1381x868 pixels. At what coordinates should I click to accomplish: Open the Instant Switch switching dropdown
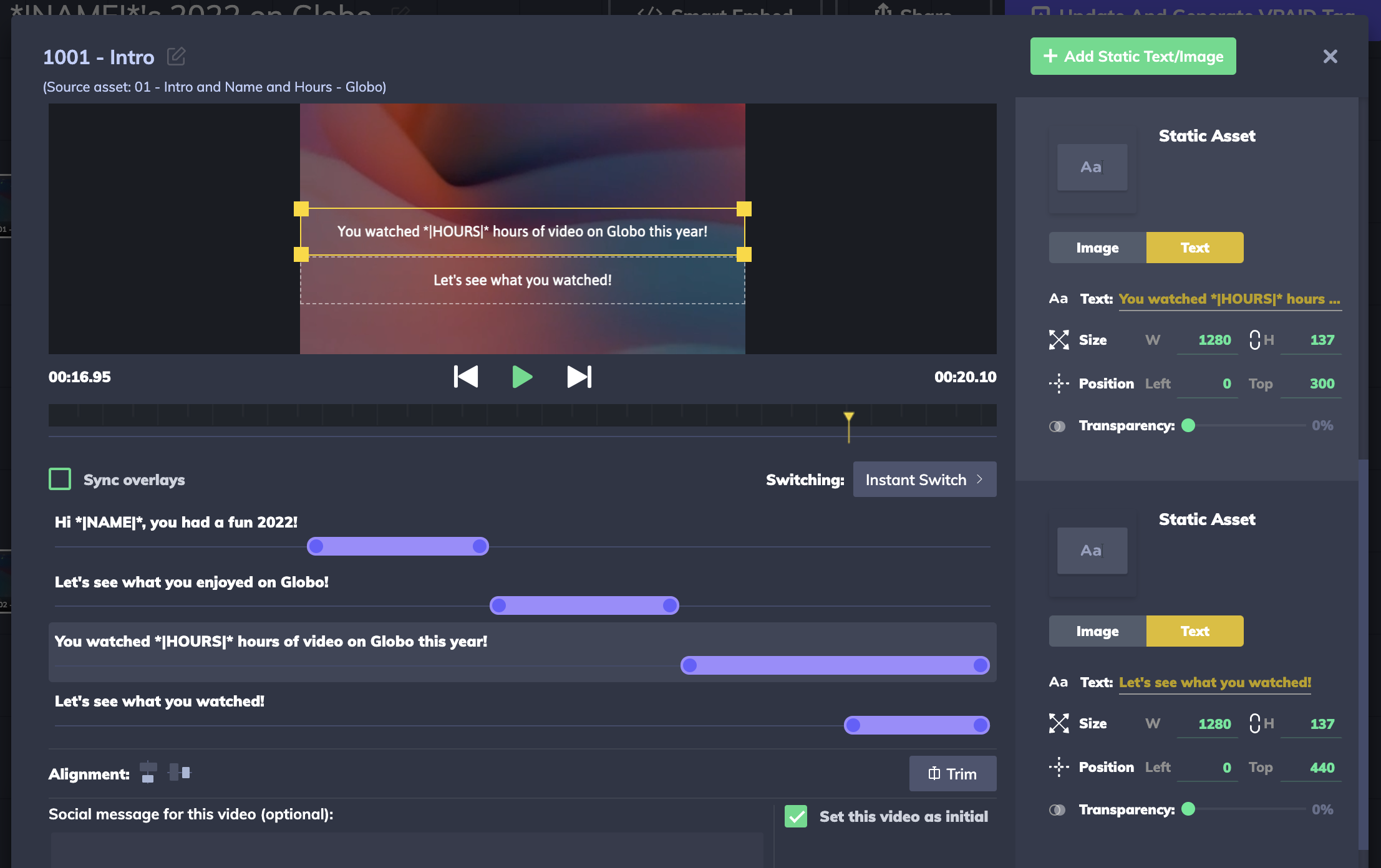point(924,480)
